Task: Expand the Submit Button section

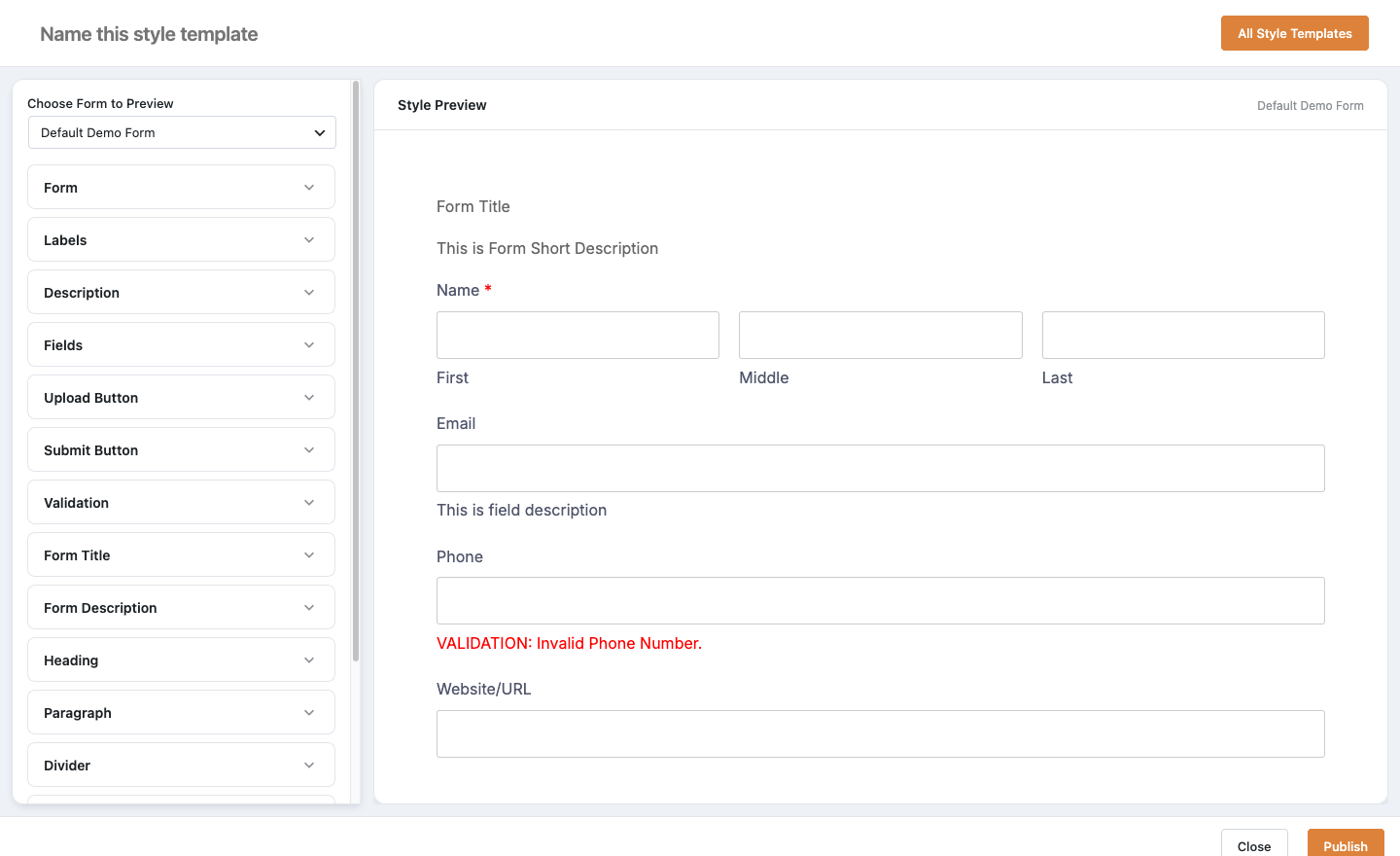Action: [181, 449]
